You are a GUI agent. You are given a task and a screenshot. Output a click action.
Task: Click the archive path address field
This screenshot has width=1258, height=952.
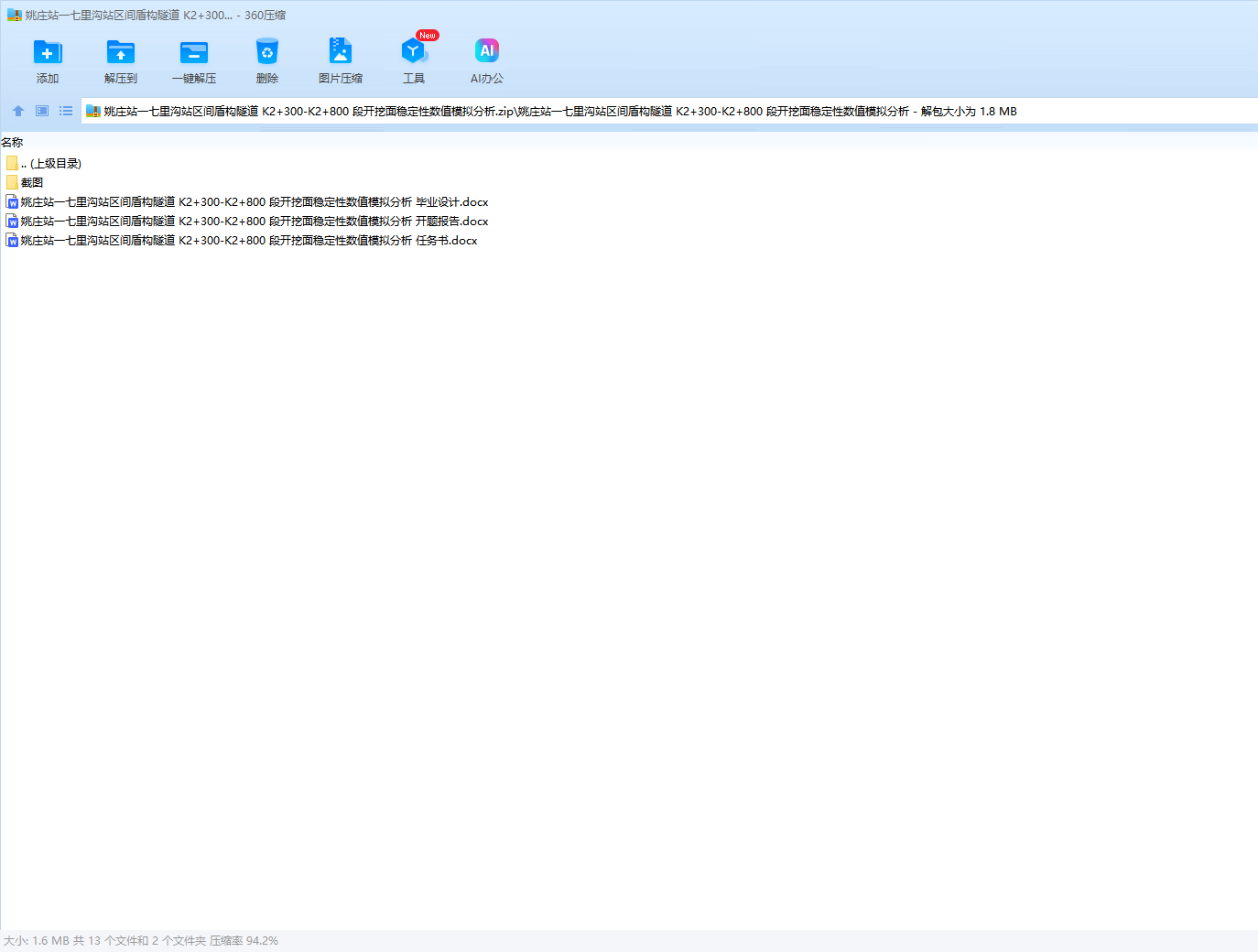click(x=669, y=112)
